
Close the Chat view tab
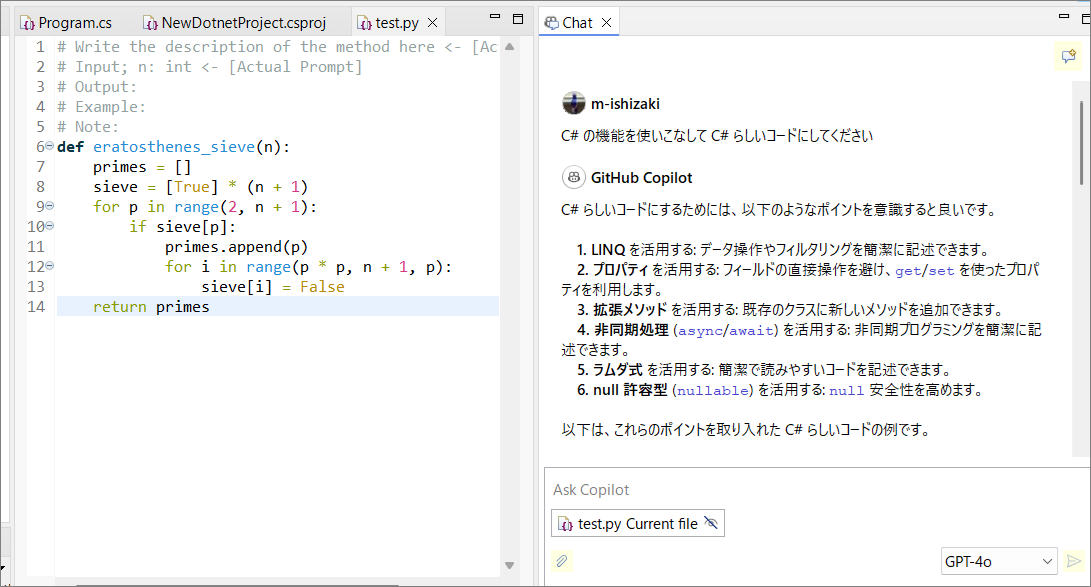tap(606, 23)
